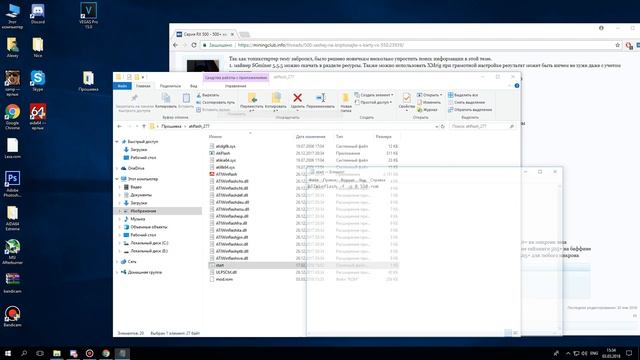Click the Pin to Quick Access pushpin icon
This screenshot has width=640, height=360.
[x=134, y=98]
